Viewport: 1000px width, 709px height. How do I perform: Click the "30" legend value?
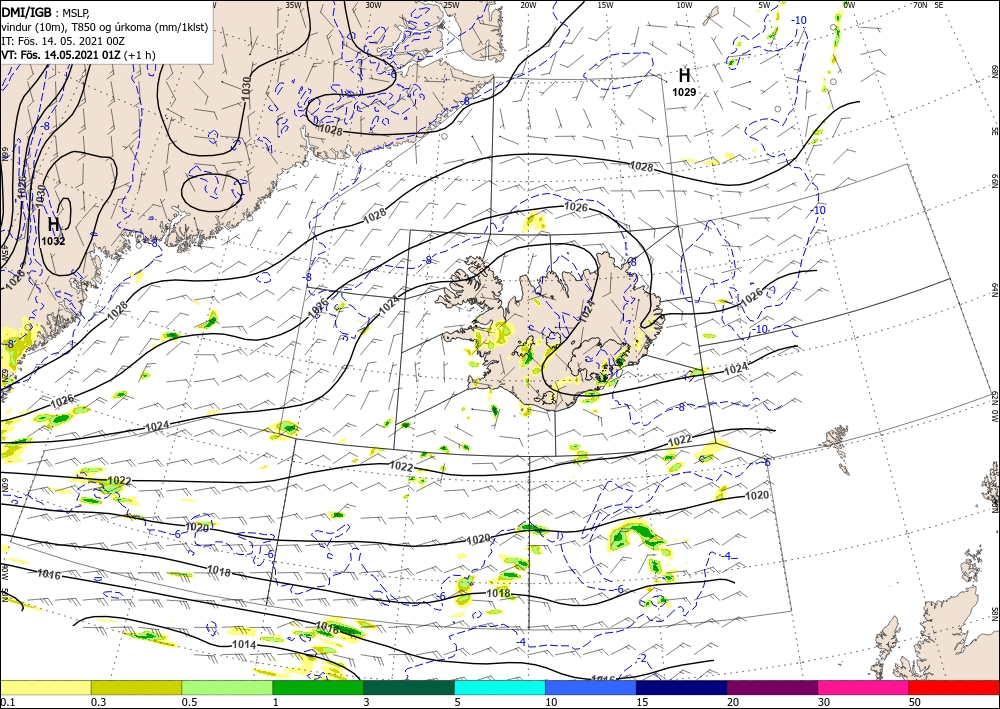(824, 702)
